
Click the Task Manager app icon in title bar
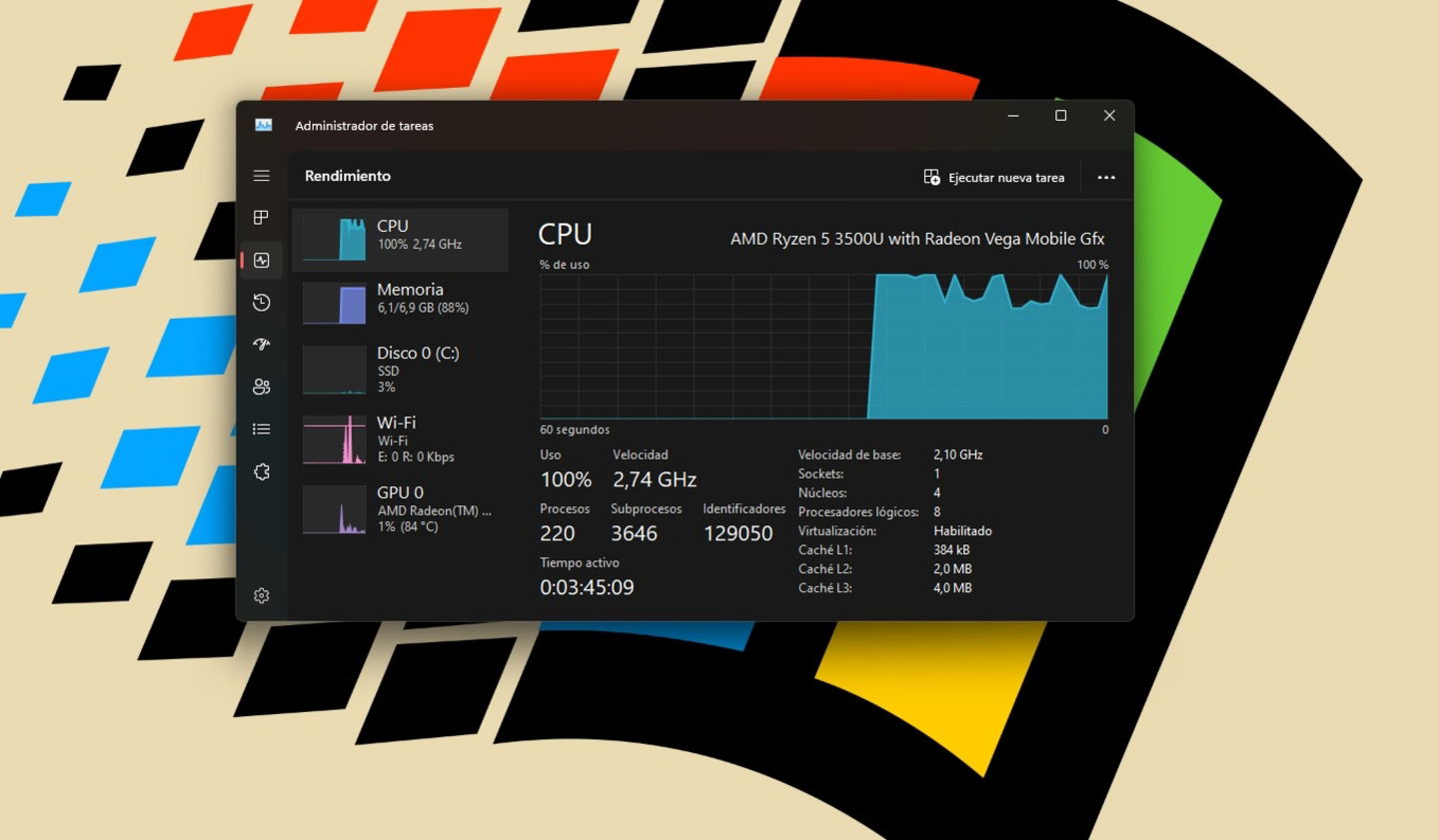pos(264,125)
